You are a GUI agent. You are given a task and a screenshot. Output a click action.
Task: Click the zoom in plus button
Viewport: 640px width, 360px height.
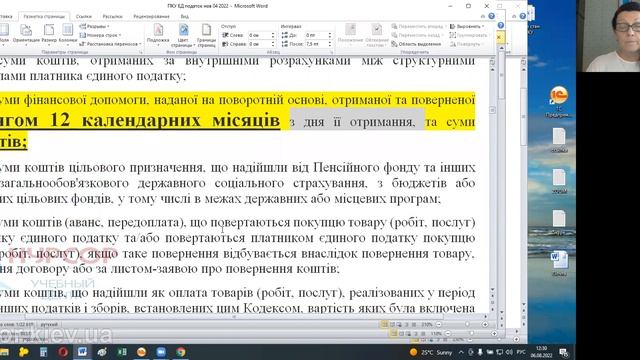tap(485, 324)
